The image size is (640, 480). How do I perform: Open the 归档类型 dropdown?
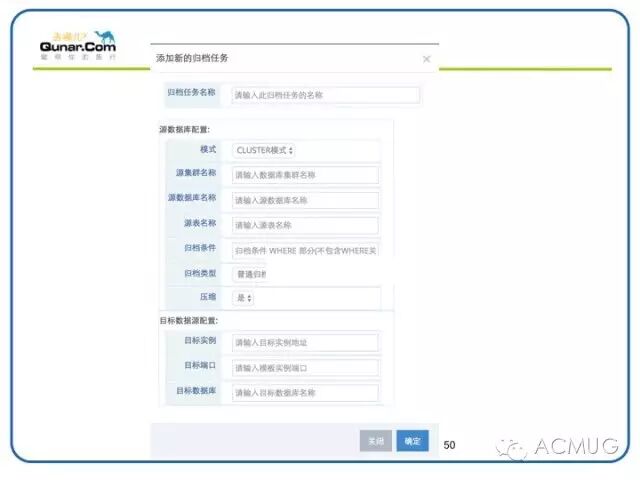coord(250,274)
